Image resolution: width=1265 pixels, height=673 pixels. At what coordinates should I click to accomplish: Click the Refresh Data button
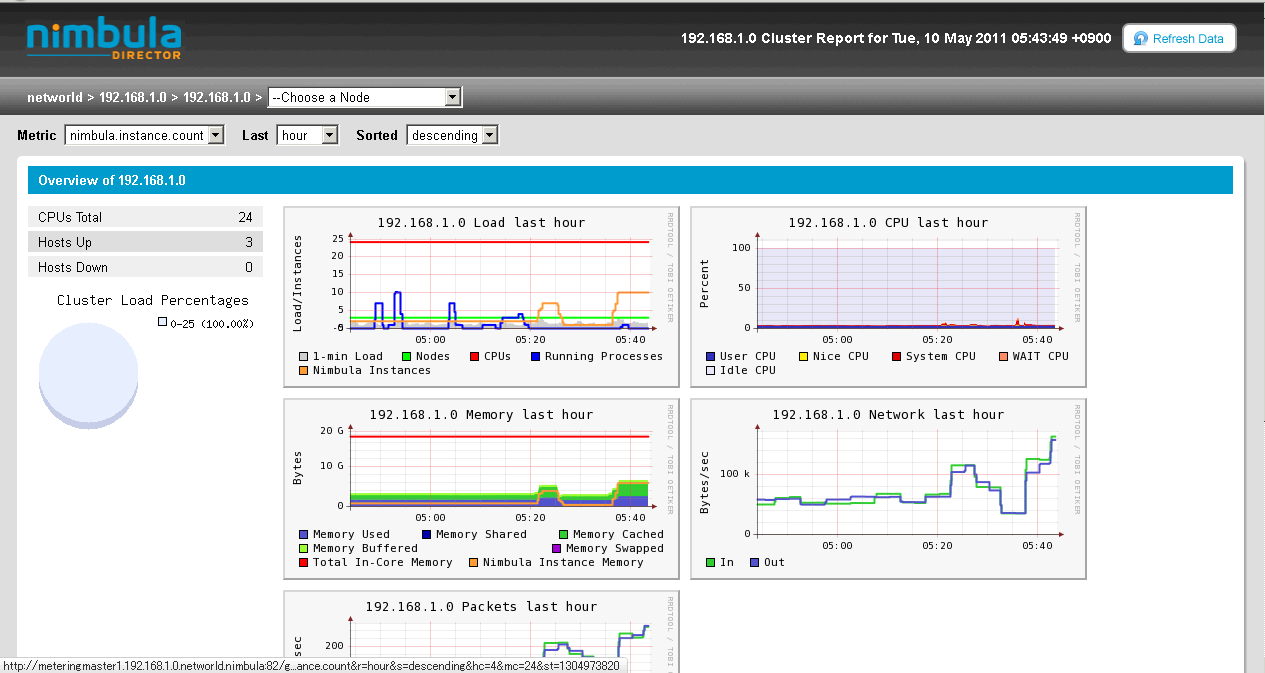tap(1179, 39)
